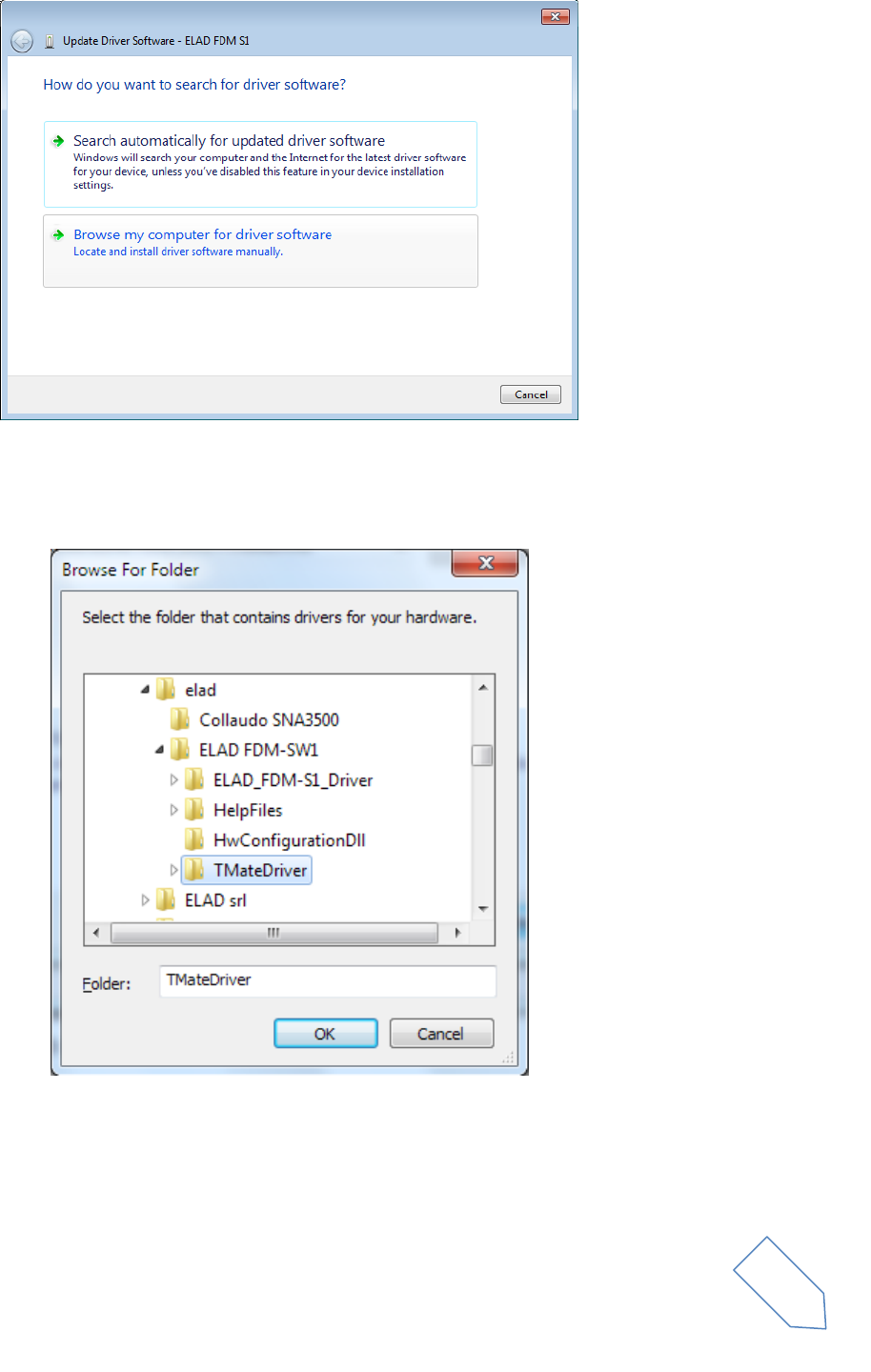The height and width of the screenshot is (1372, 871).
Task: Click the folder tree's vertical scrollbar down arrow
Action: (483, 909)
